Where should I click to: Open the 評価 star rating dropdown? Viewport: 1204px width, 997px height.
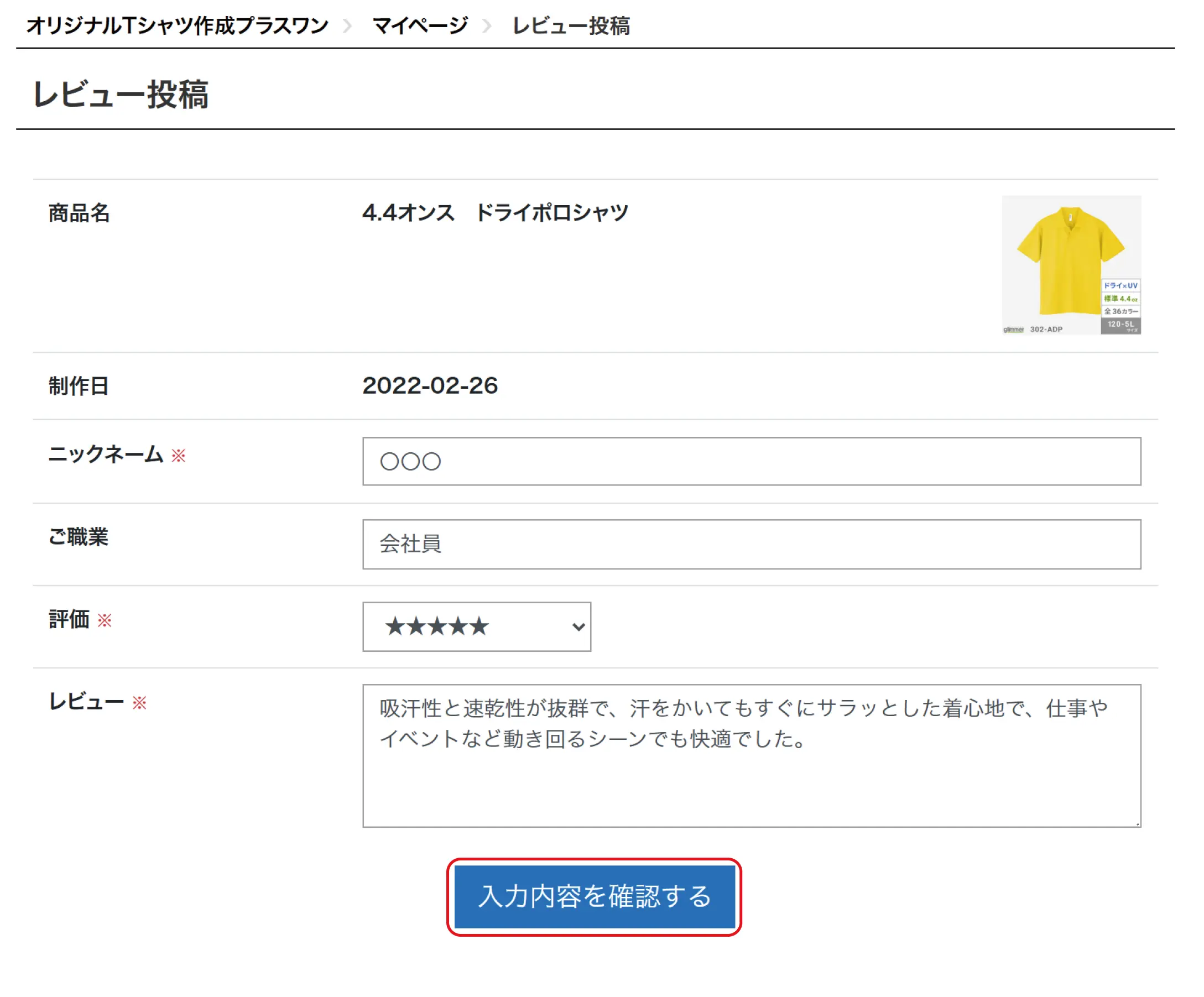click(476, 627)
